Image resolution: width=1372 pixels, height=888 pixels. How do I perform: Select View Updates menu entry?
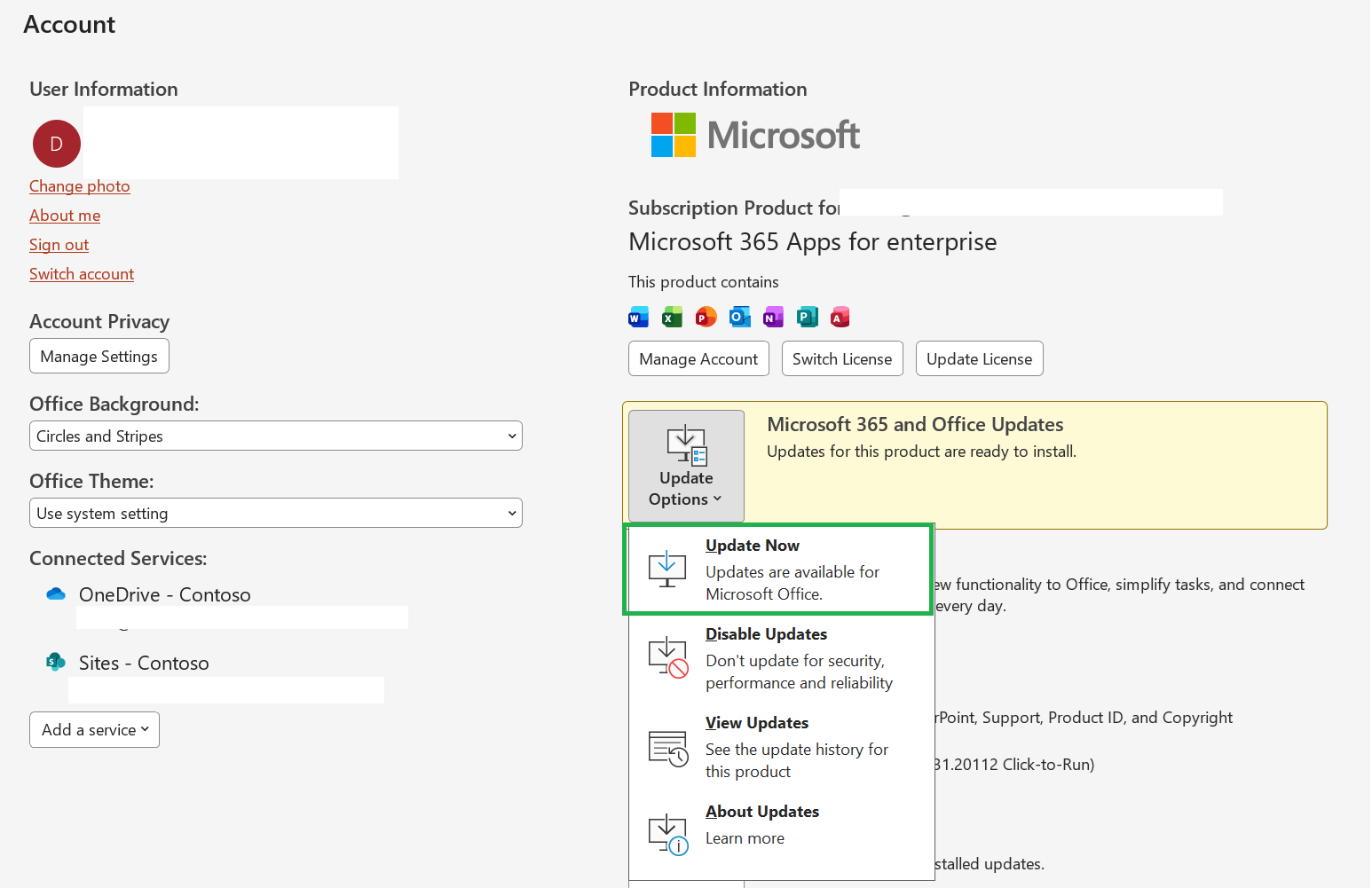pos(781,747)
